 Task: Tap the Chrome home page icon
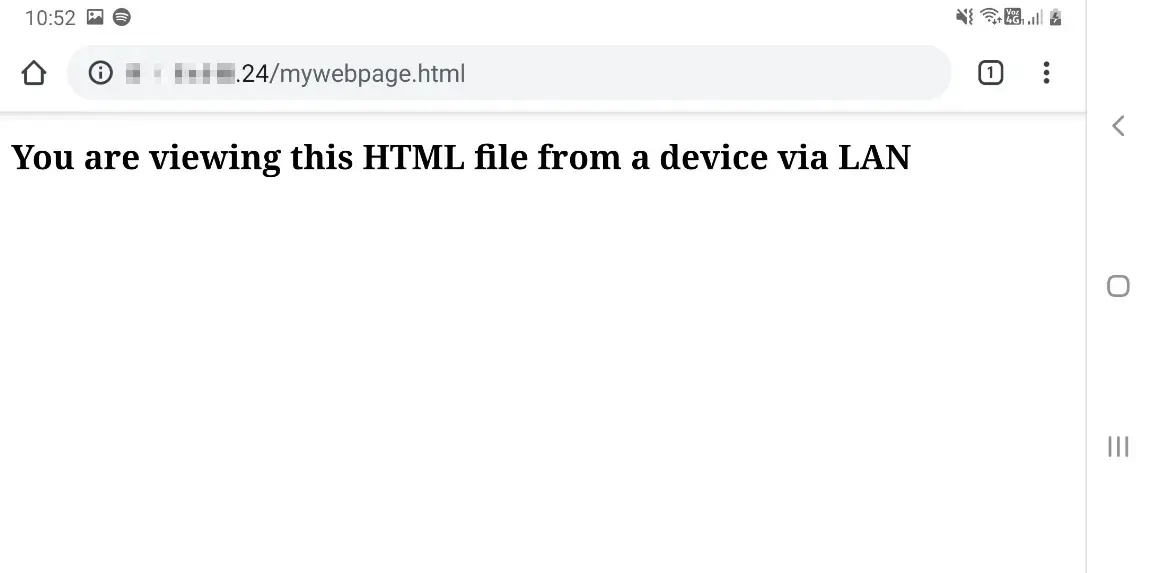pyautogui.click(x=34, y=73)
